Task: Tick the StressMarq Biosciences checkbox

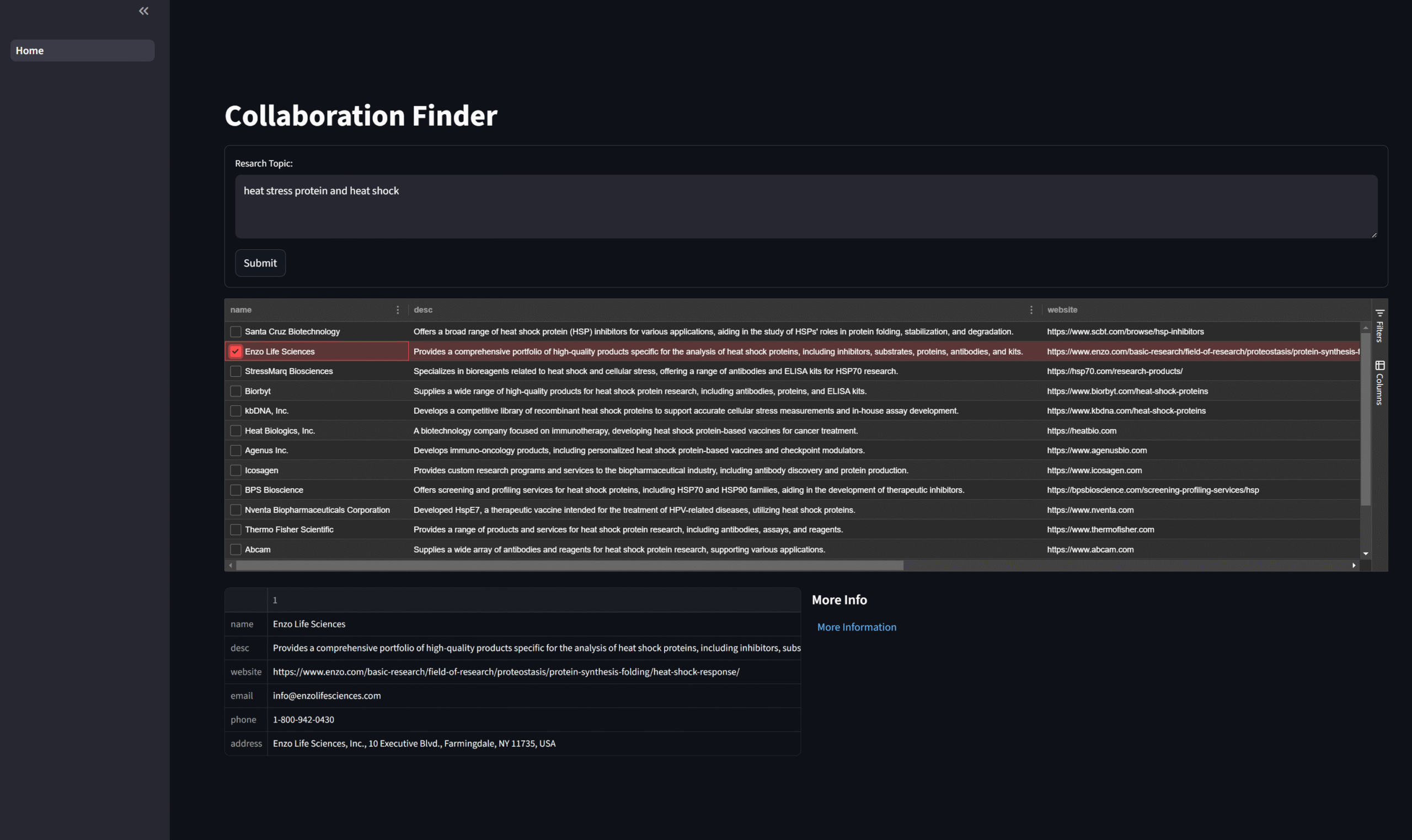Action: 236,371
